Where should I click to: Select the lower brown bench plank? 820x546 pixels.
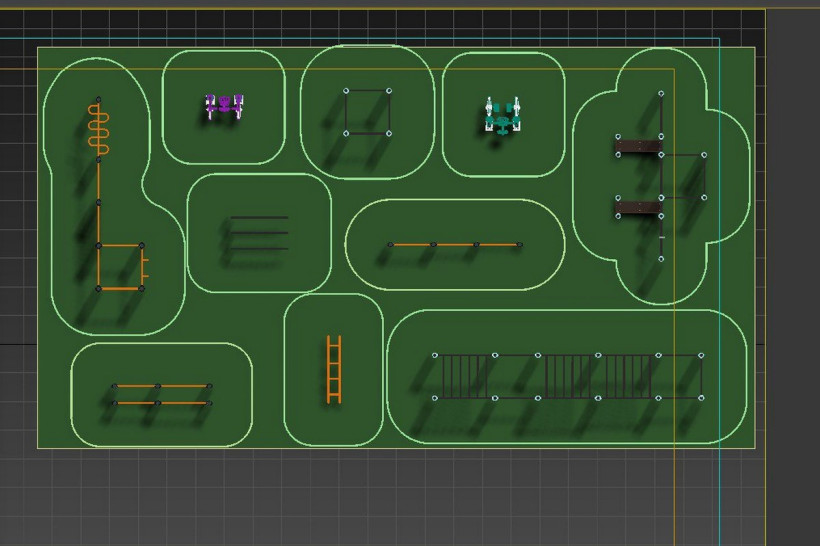638,207
